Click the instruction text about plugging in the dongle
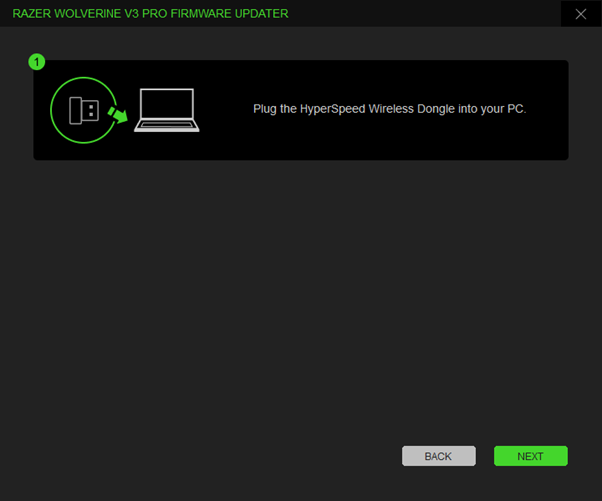 (389, 109)
